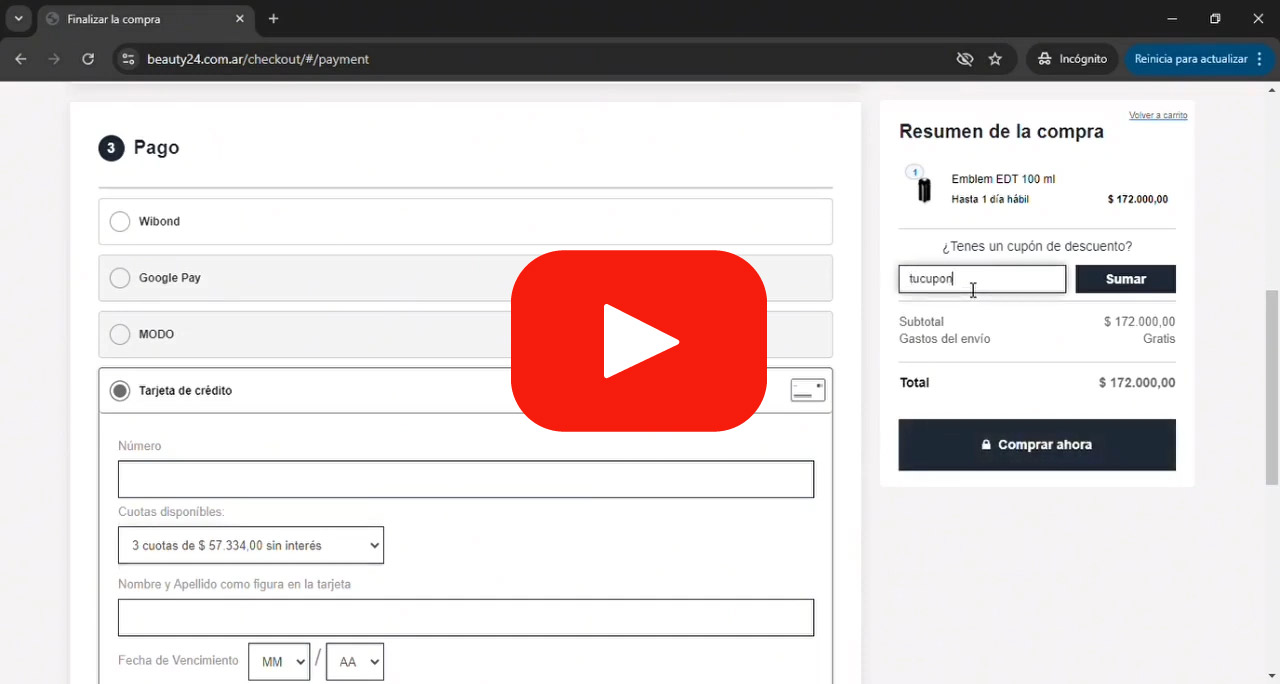Select the Finalizar la compra tab
1280x684 pixels.
146,19
